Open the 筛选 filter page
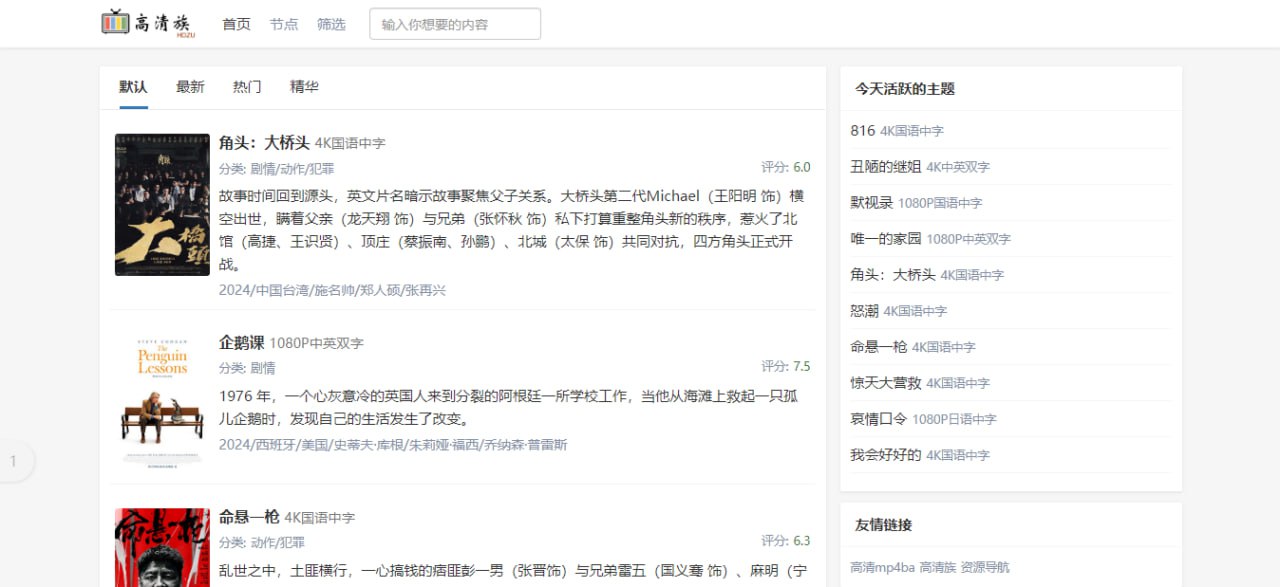The width and height of the screenshot is (1280, 587). point(331,24)
